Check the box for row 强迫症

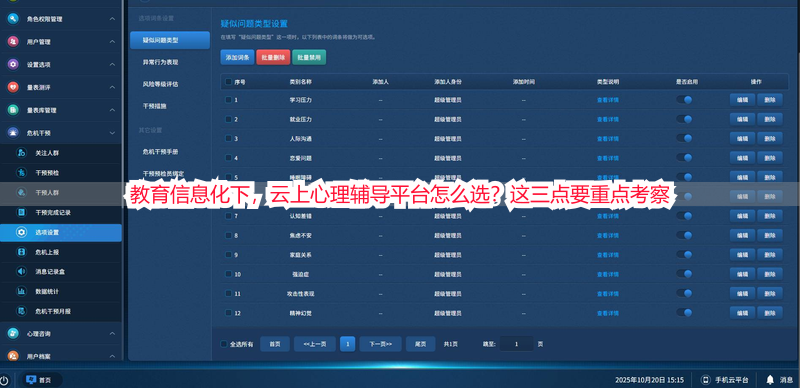[x=228, y=274]
